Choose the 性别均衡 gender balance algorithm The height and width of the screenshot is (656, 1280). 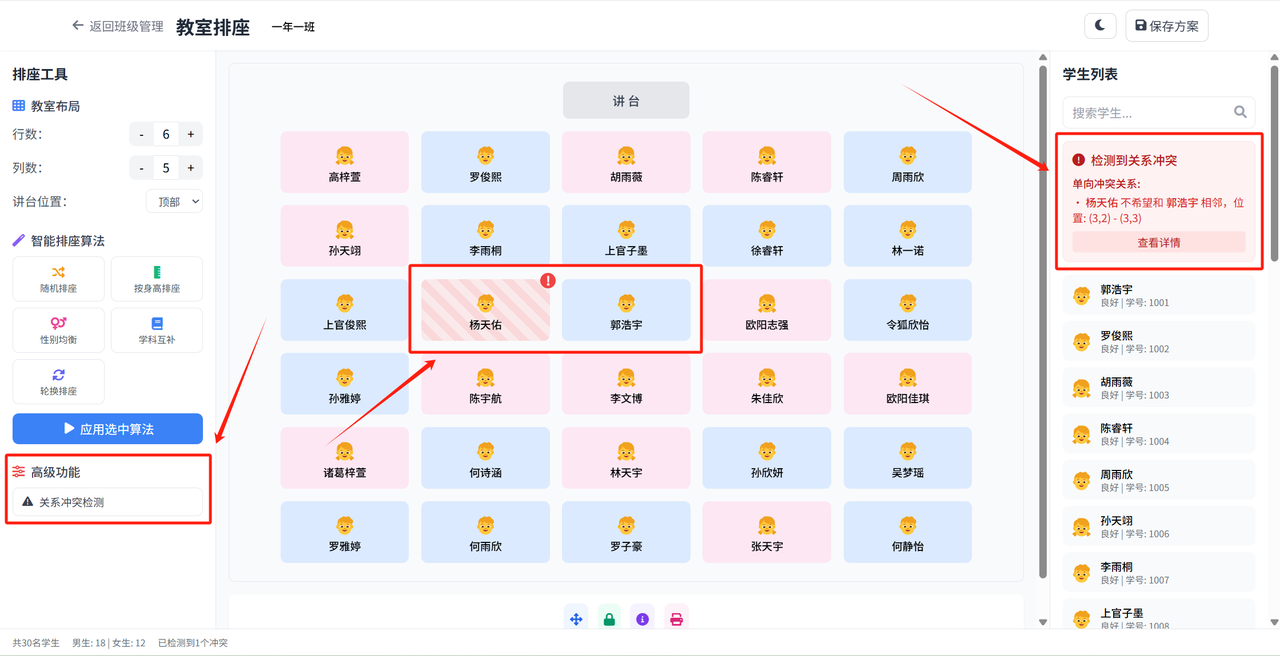point(58,330)
